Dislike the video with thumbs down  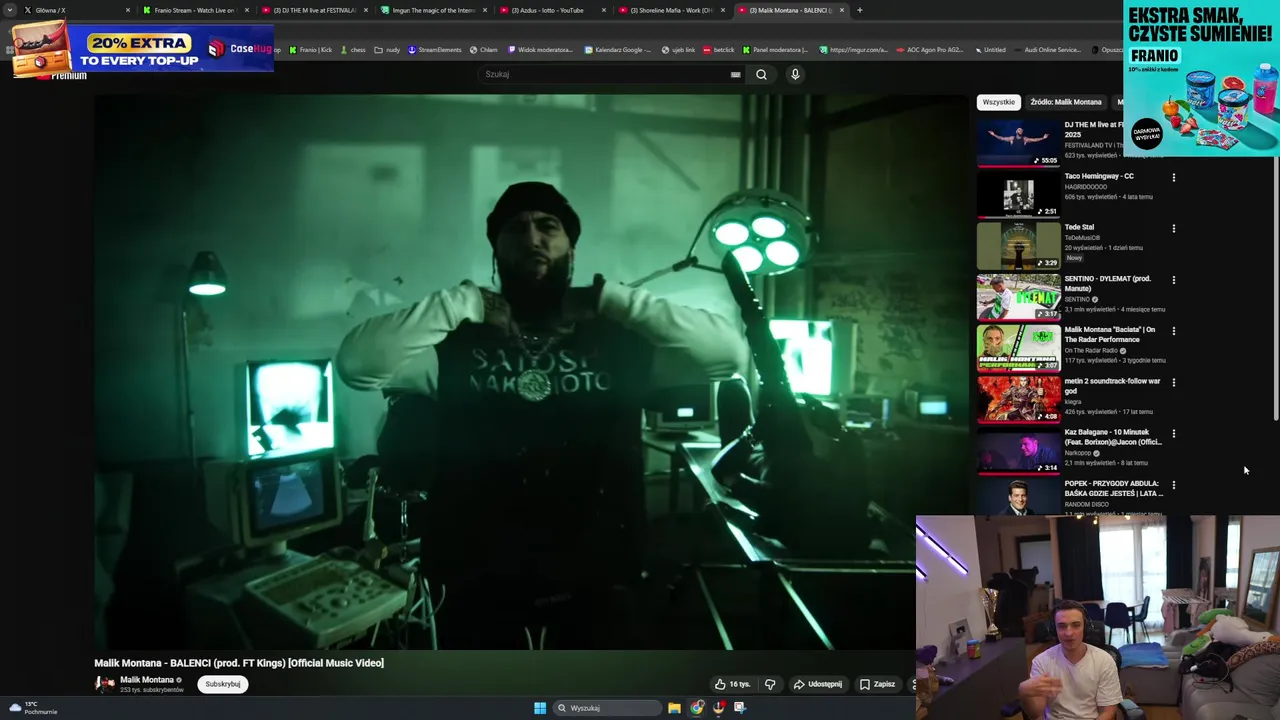pos(770,684)
